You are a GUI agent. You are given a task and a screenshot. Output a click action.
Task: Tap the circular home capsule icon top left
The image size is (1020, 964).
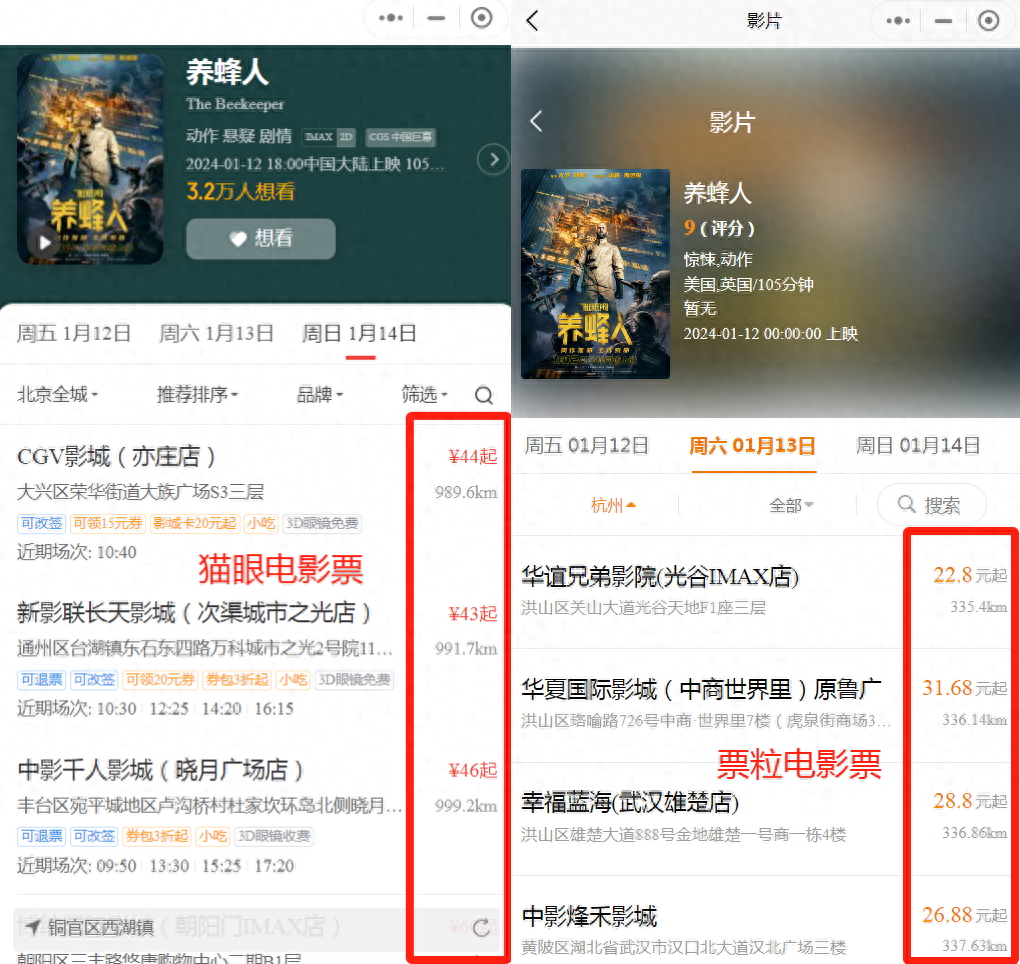pos(482,18)
